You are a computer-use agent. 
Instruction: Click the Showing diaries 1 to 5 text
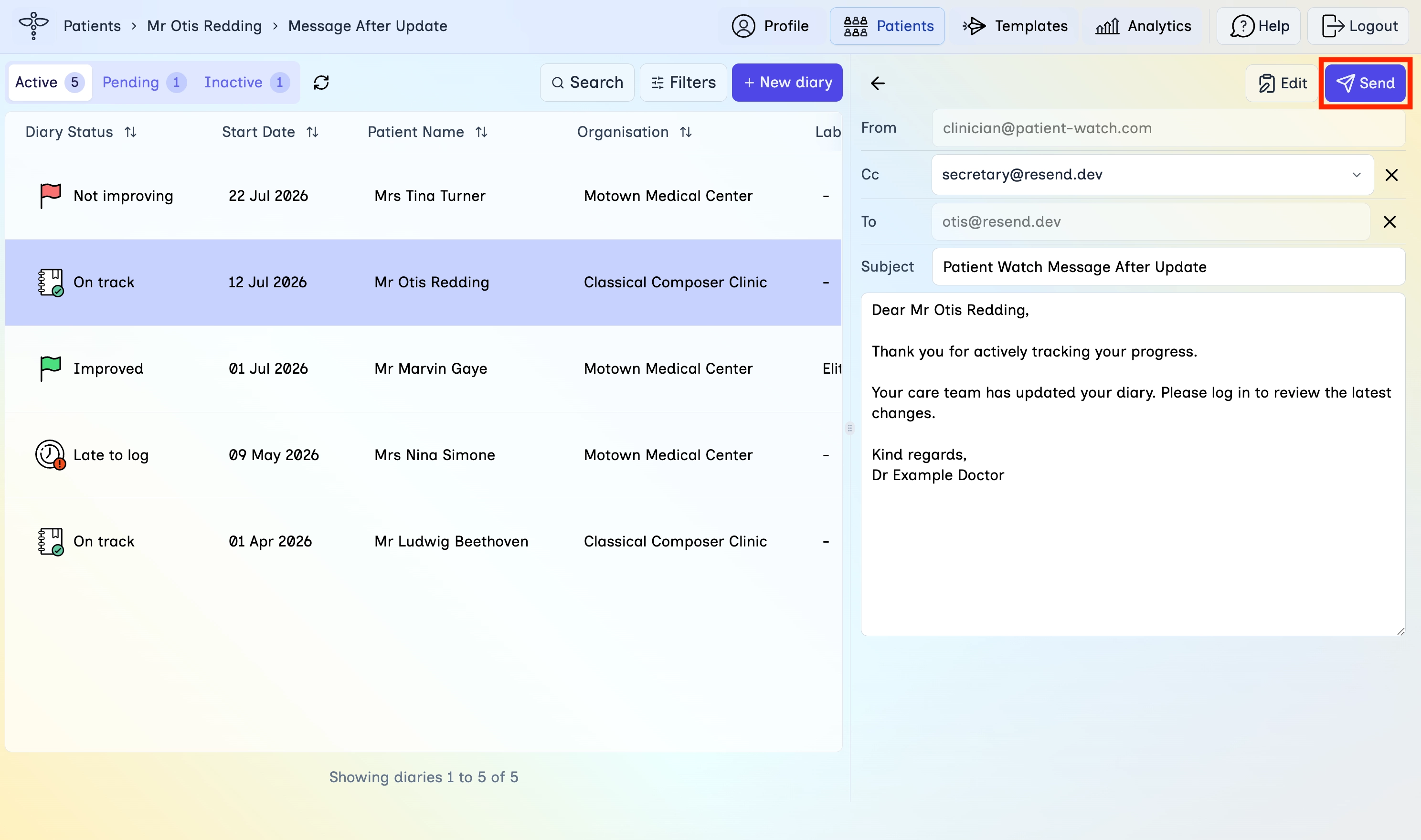pos(424,777)
